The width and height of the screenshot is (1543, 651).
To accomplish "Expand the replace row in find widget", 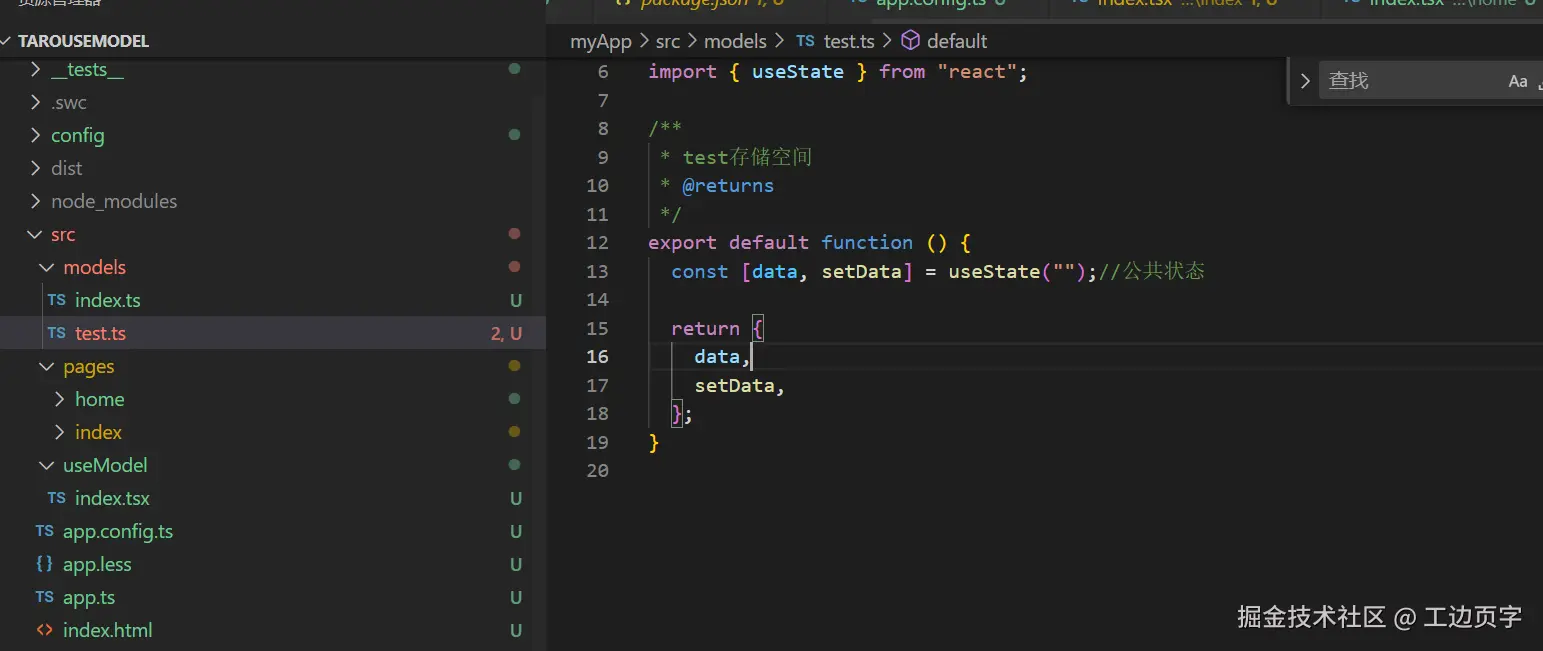I will (1305, 81).
